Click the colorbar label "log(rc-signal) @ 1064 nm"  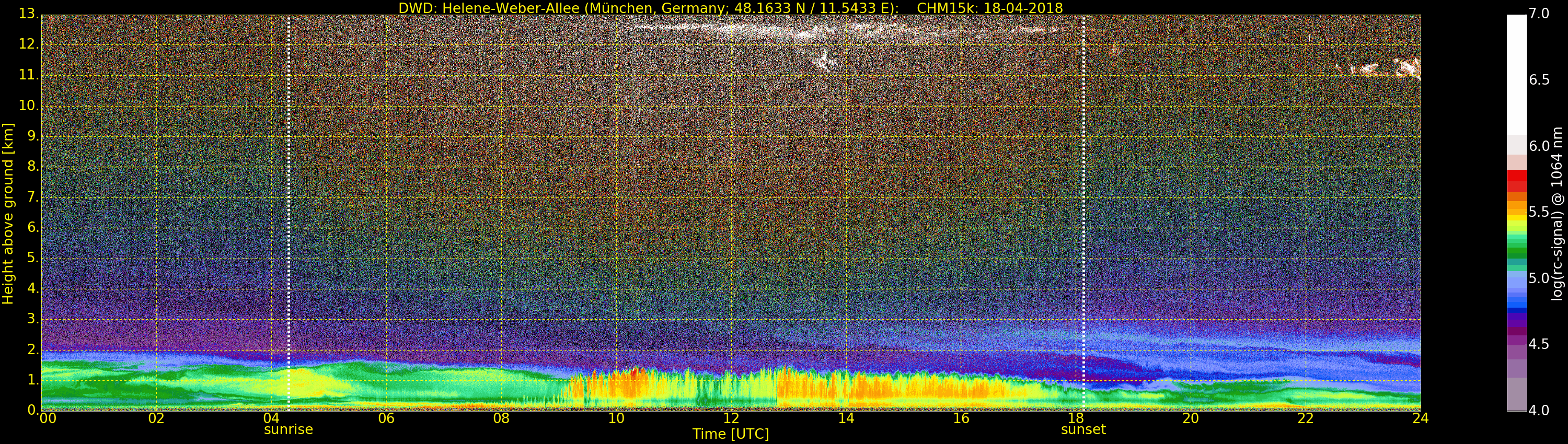coord(1557,213)
